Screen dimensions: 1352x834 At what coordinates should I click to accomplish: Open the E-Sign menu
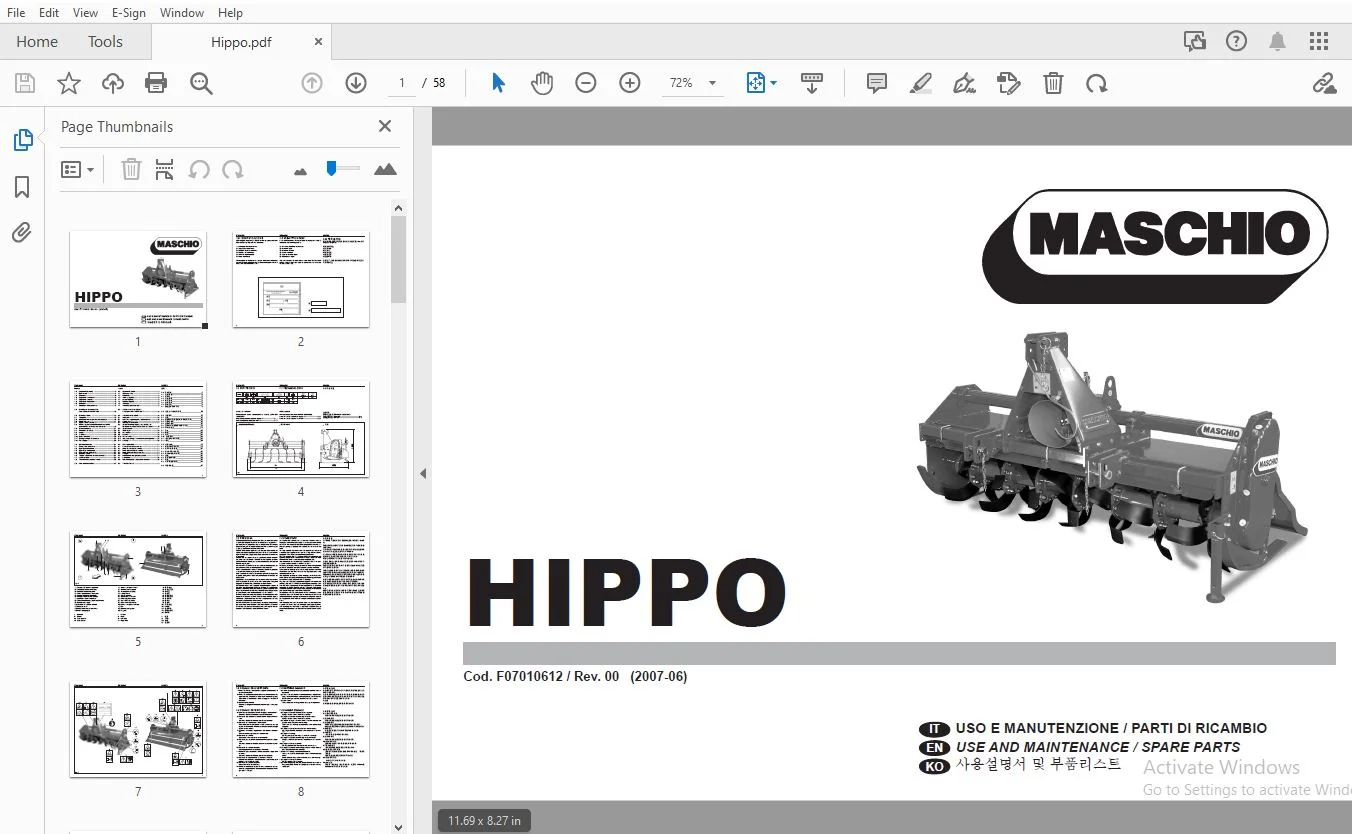tap(129, 13)
